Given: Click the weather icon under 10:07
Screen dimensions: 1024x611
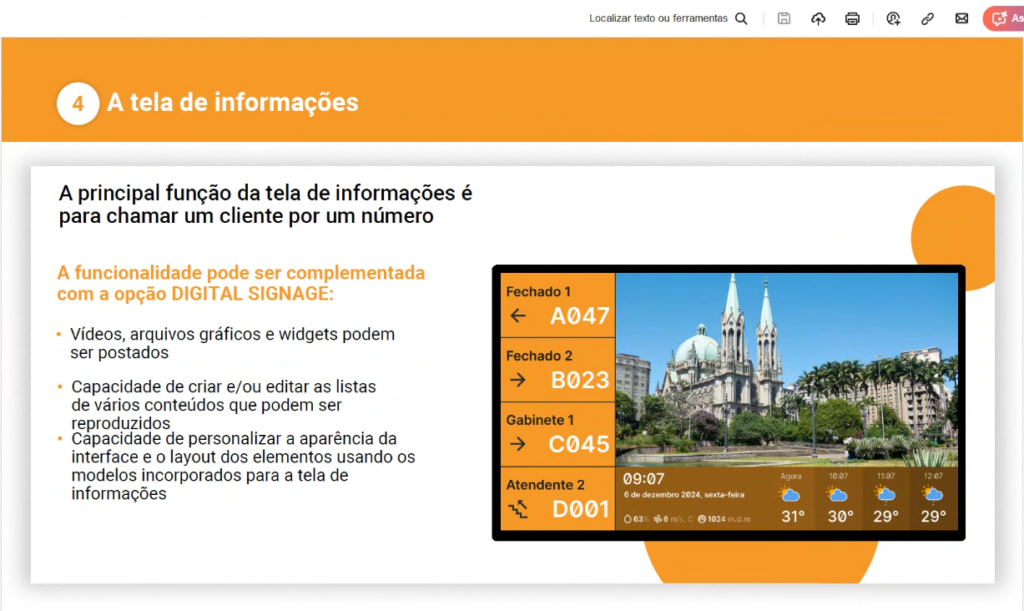Looking at the screenshot, I should coord(837,495).
